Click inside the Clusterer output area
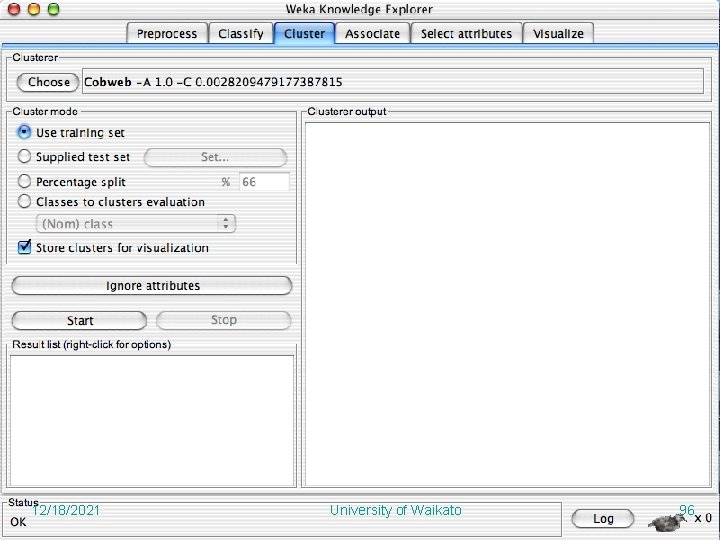The width and height of the screenshot is (720, 540). 507,304
